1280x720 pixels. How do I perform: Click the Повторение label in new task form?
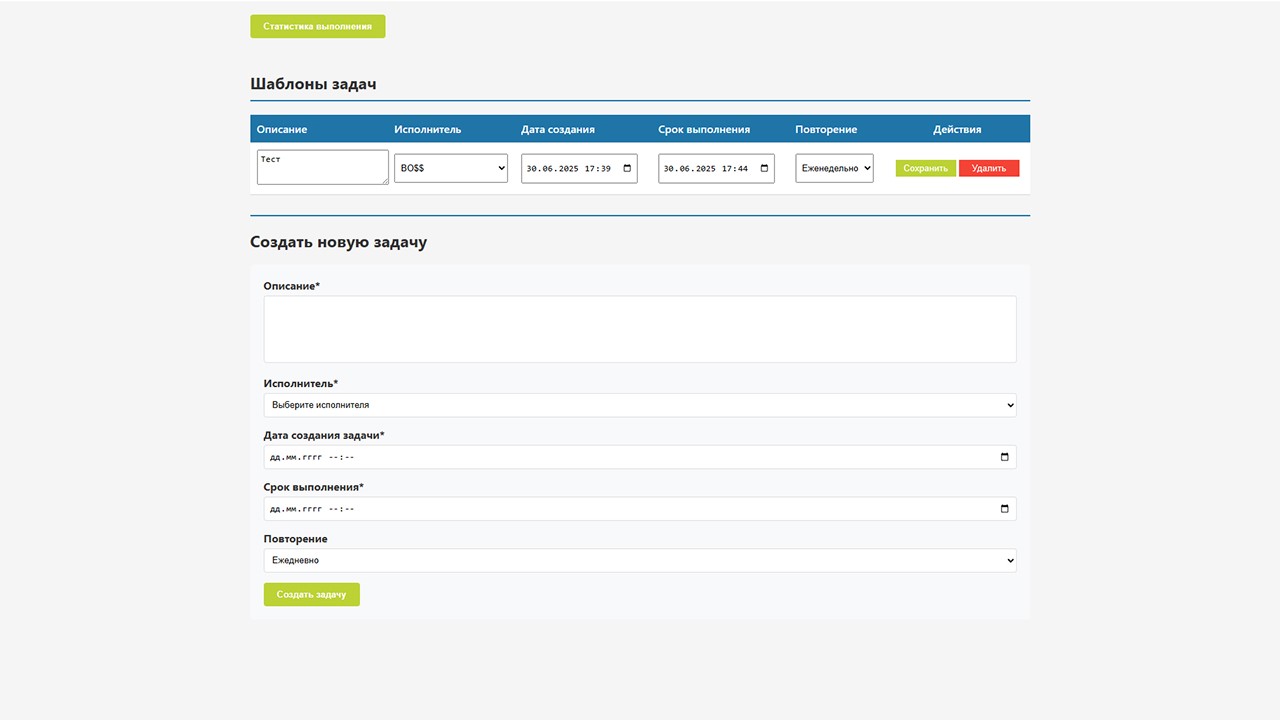295,539
